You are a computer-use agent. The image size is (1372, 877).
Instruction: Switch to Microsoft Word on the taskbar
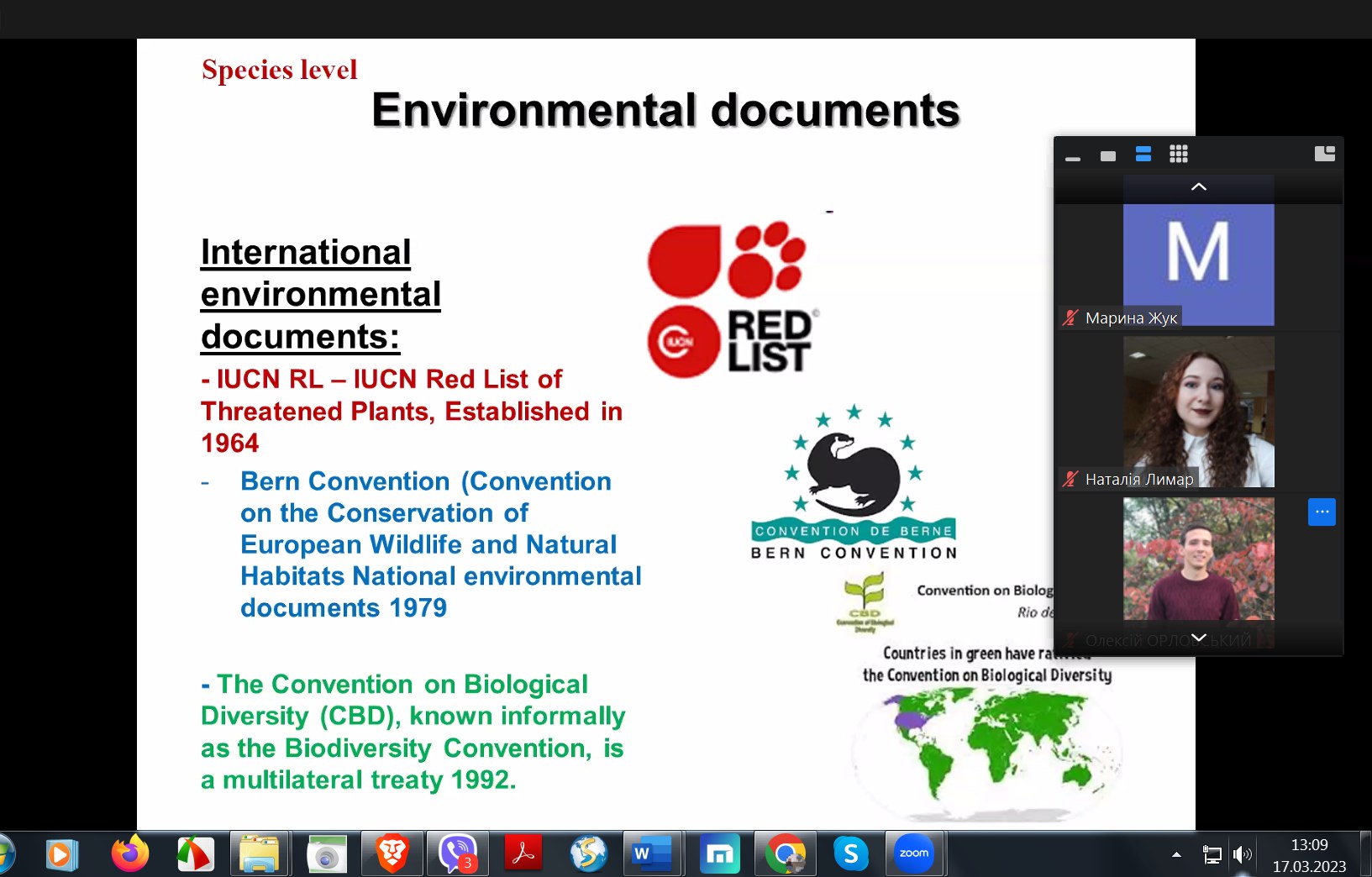(x=654, y=854)
